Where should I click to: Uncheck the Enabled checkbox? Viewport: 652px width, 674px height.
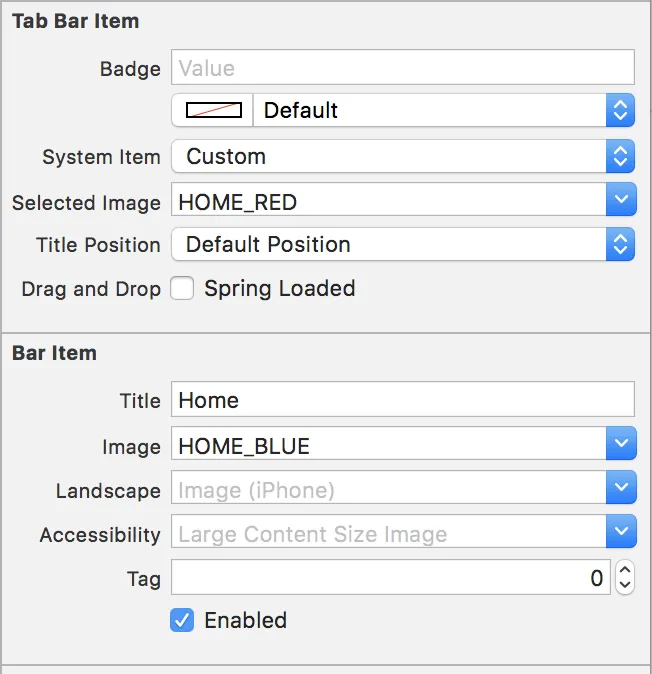point(182,620)
